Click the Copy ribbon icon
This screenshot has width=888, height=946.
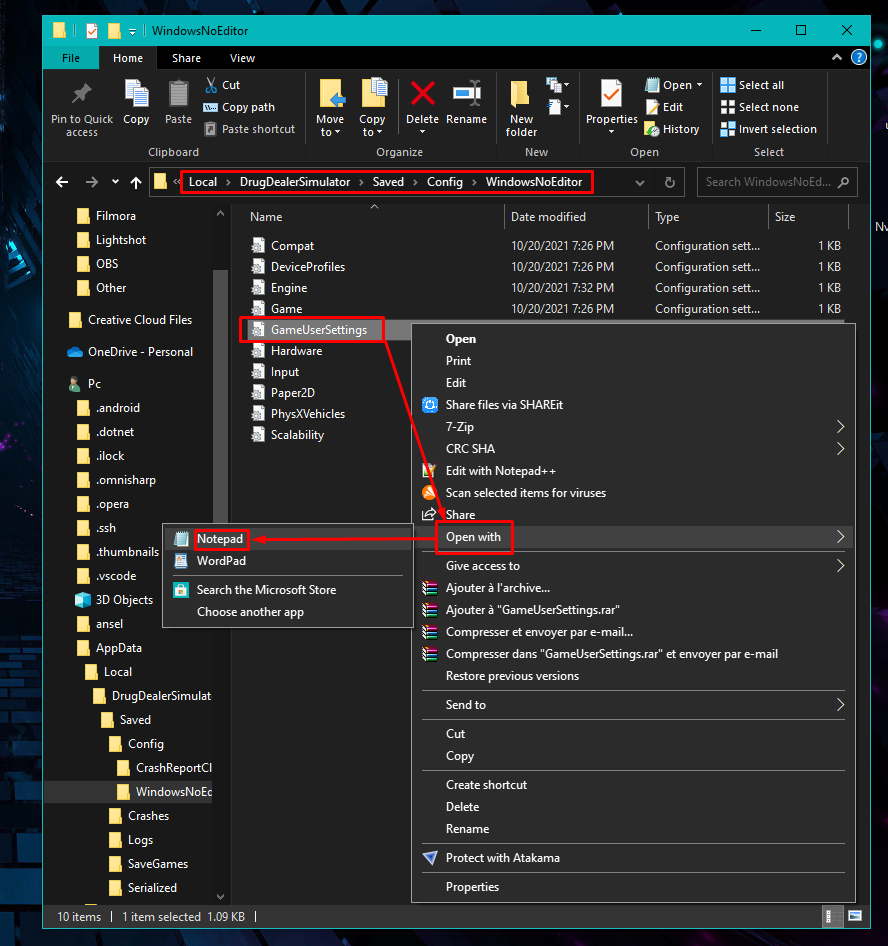(x=136, y=94)
